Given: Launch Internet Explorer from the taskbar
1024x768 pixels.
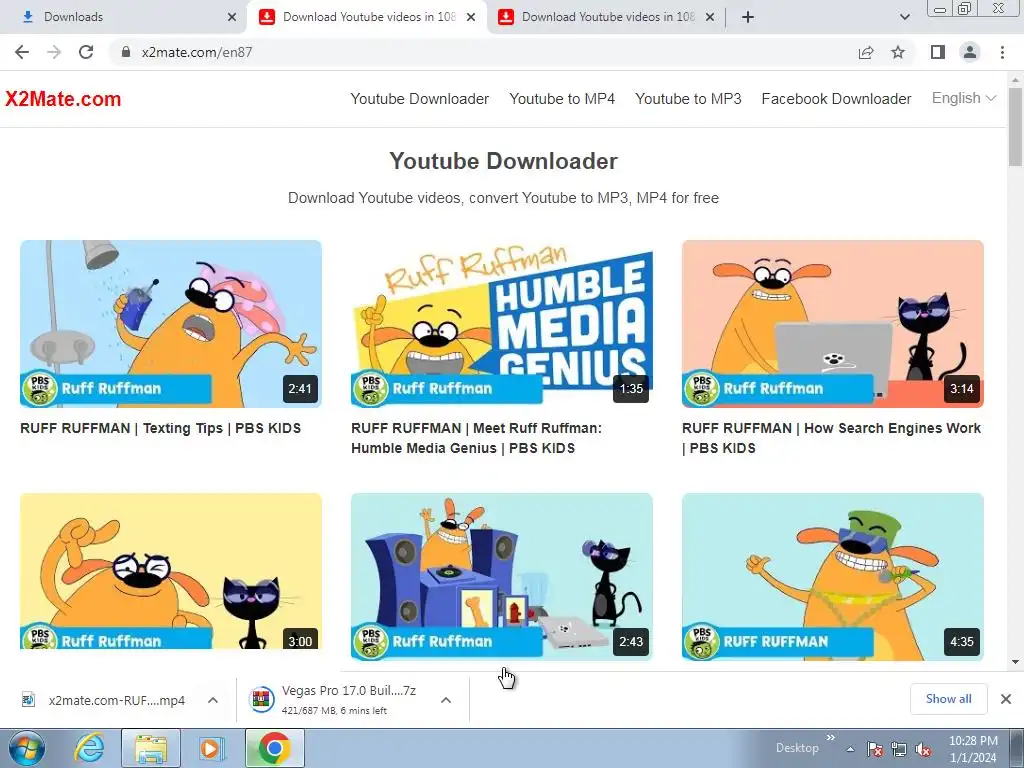Looking at the screenshot, I should pyautogui.click(x=89, y=748).
